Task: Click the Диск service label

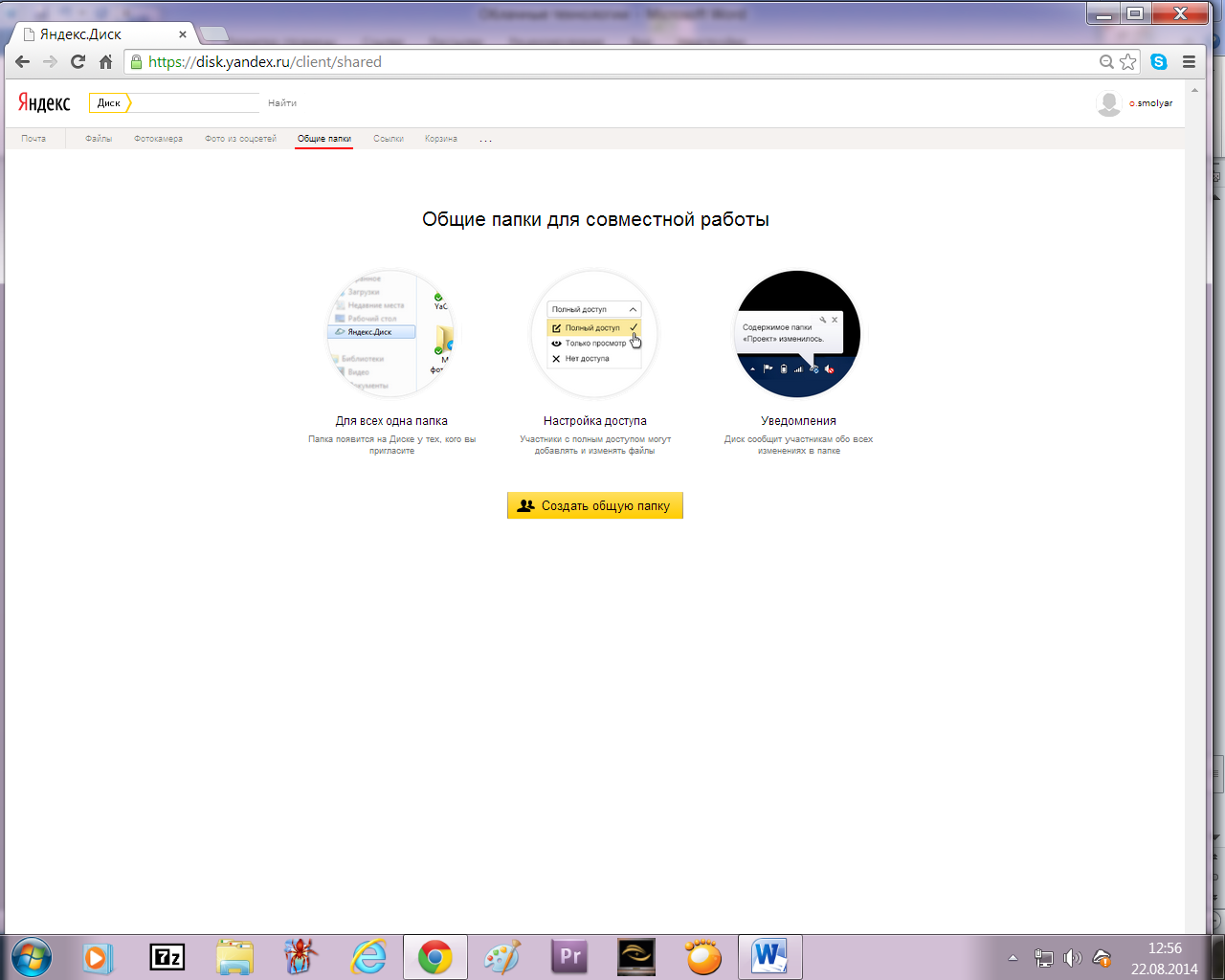Action: pos(109,103)
